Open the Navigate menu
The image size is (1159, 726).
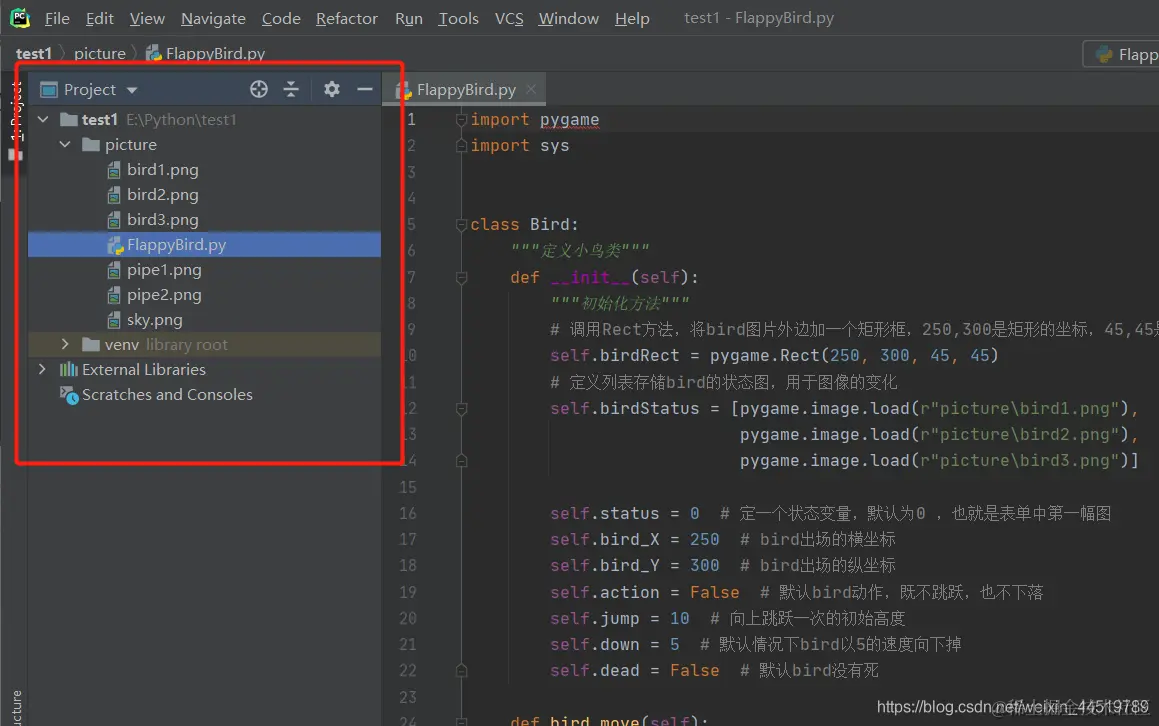tap(213, 18)
